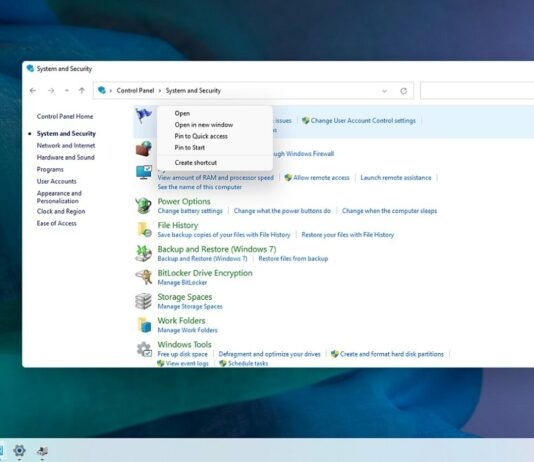Open Control Panel Home link

65,116
